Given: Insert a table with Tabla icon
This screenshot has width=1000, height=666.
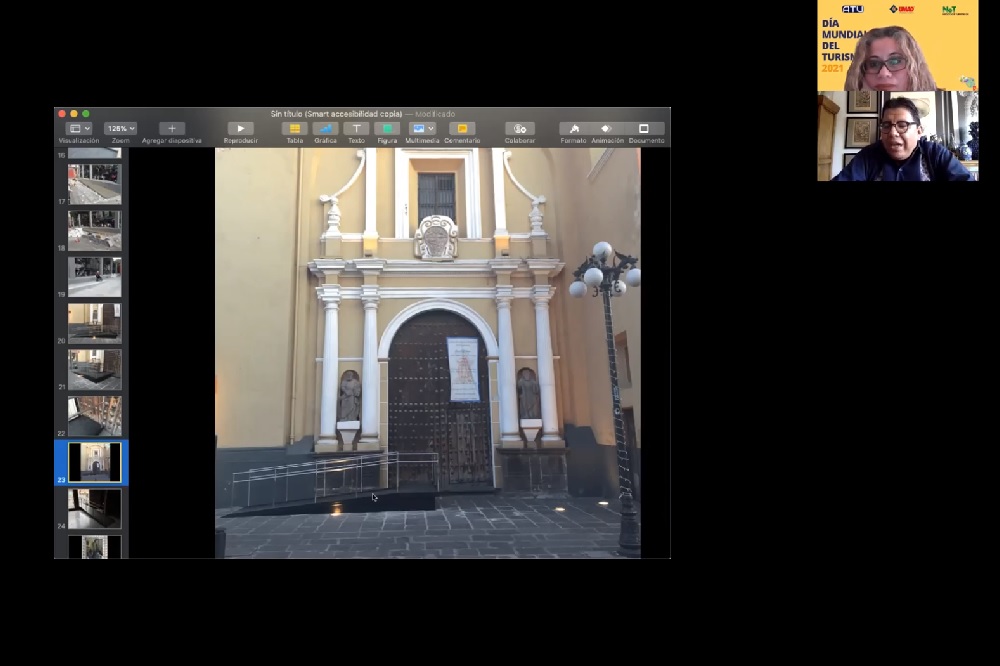Looking at the screenshot, I should tap(294, 129).
